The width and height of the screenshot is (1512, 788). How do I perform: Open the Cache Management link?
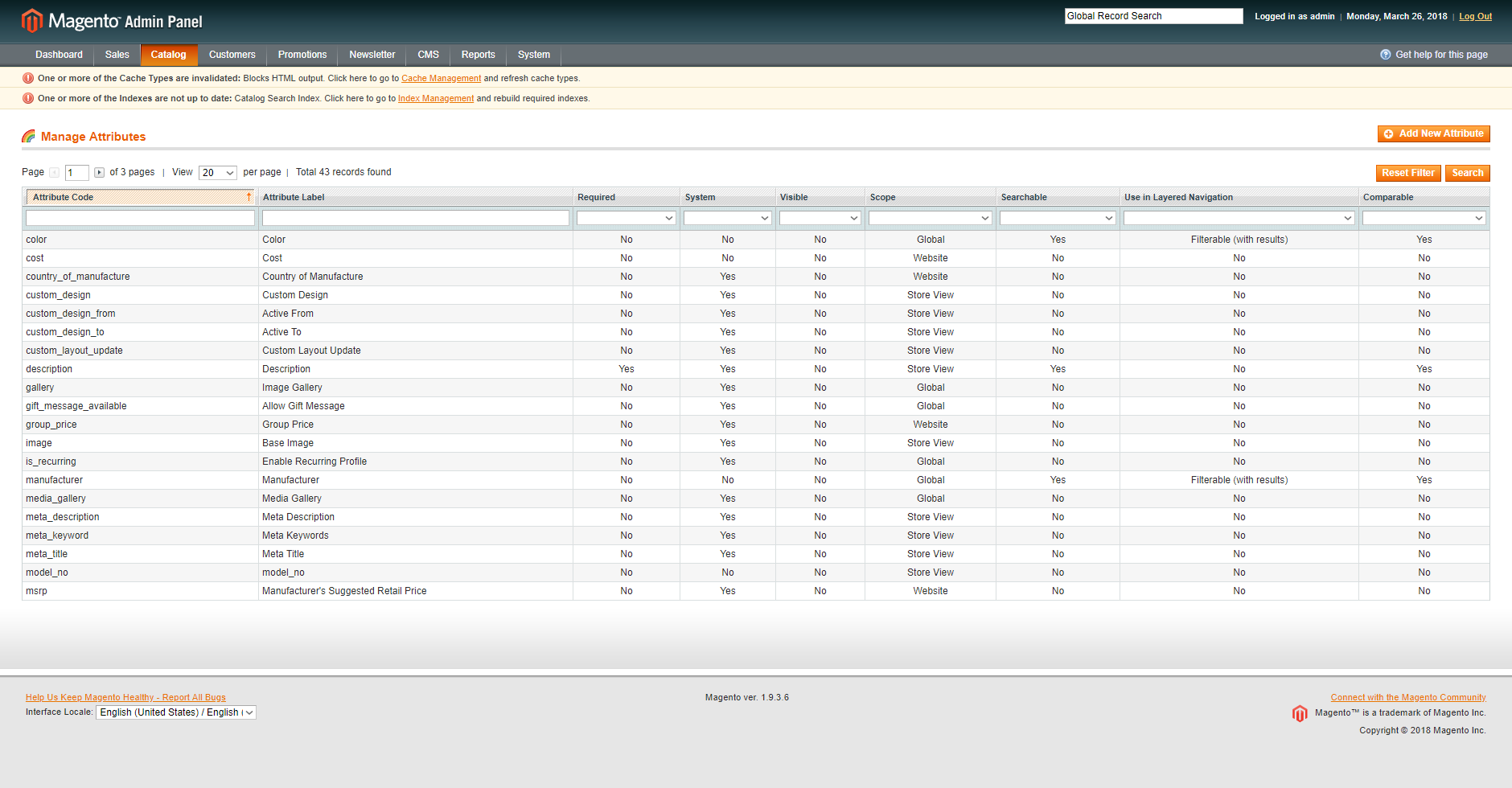[x=441, y=78]
